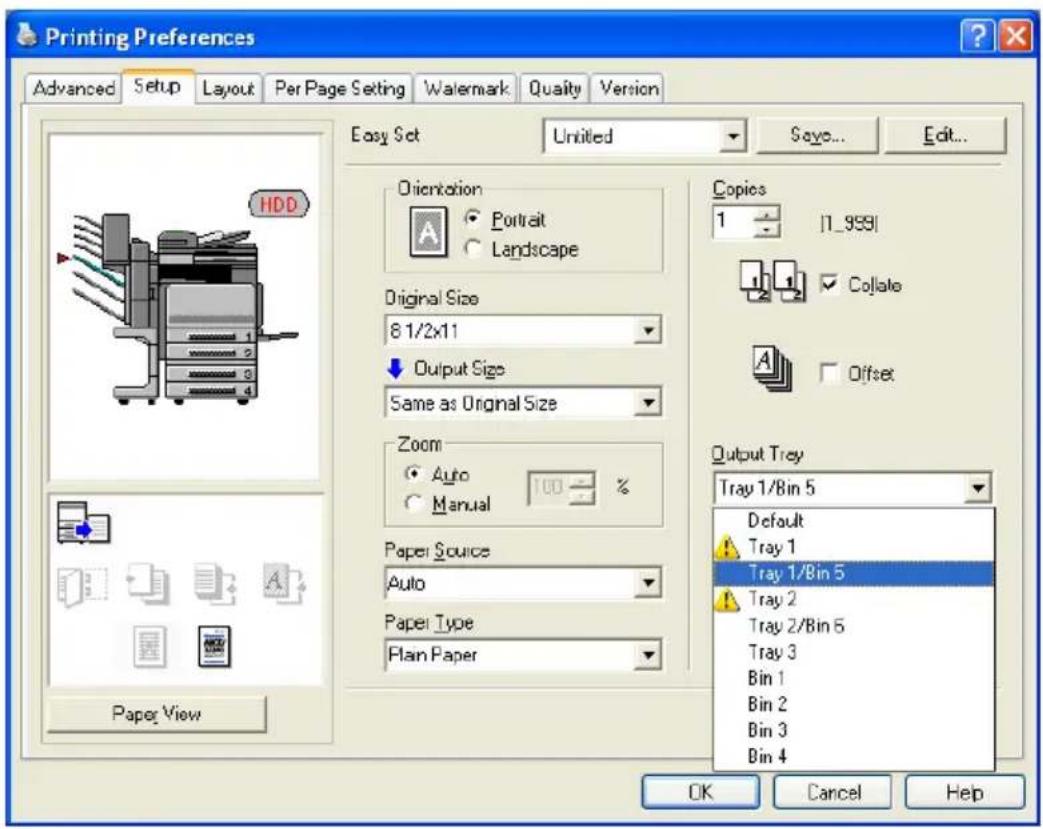Open the Easy Set dropdown

[x=732, y=136]
